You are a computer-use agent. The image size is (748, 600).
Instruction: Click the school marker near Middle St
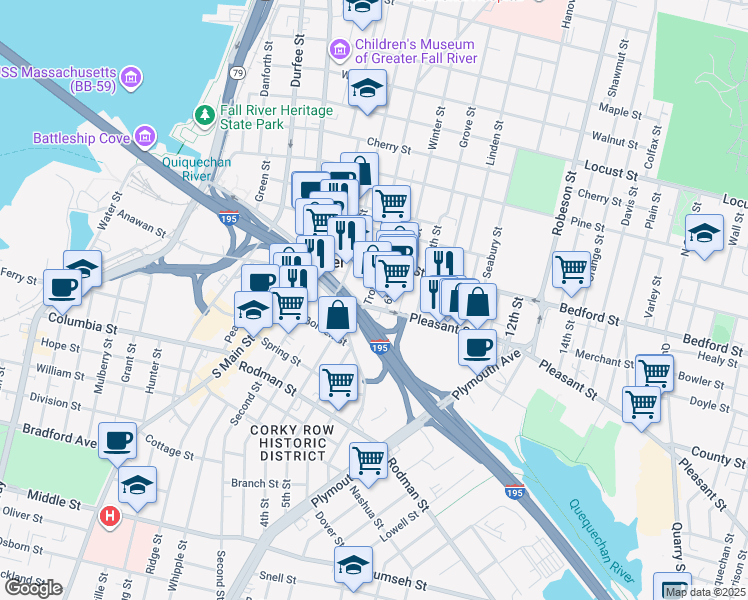137,485
